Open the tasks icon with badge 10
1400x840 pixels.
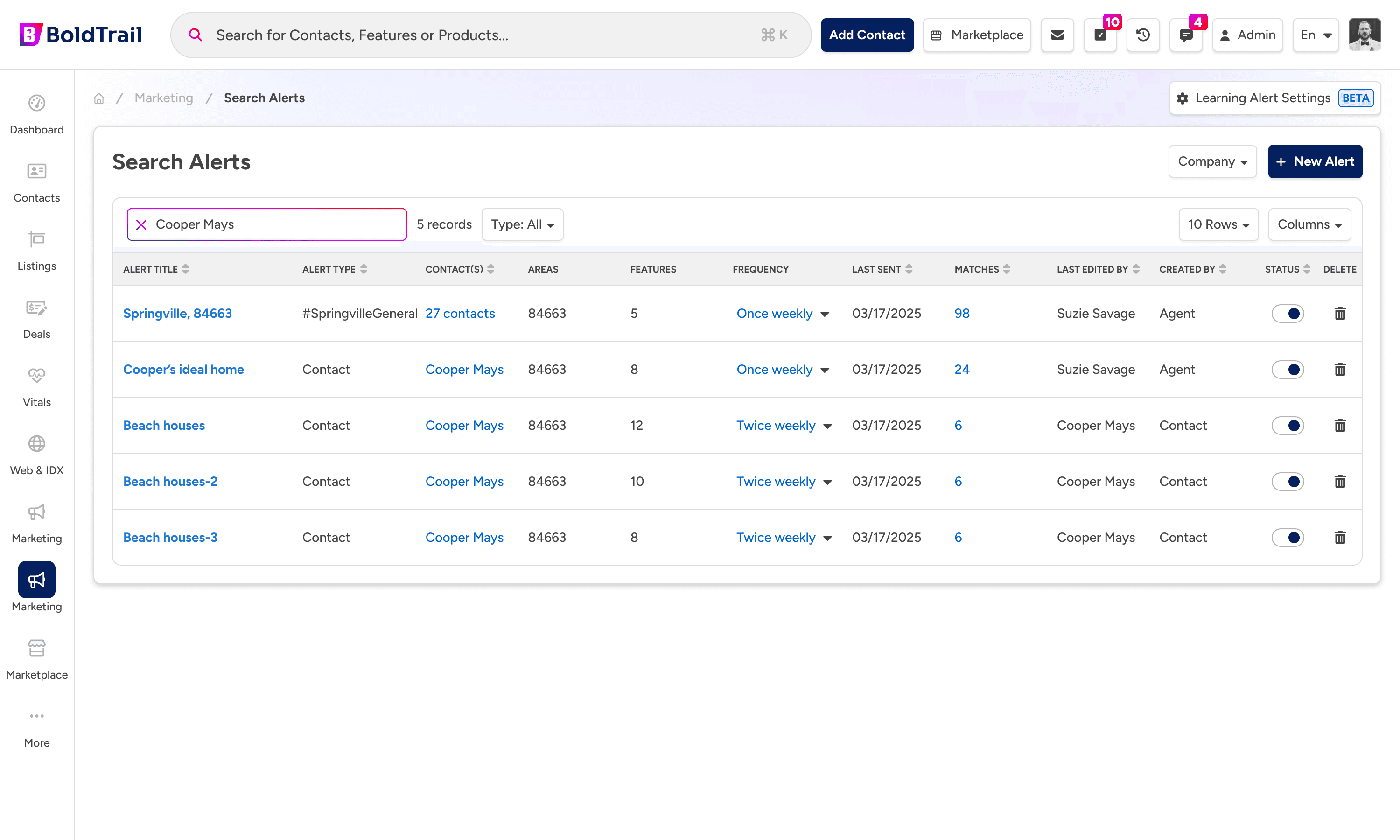click(x=1100, y=35)
